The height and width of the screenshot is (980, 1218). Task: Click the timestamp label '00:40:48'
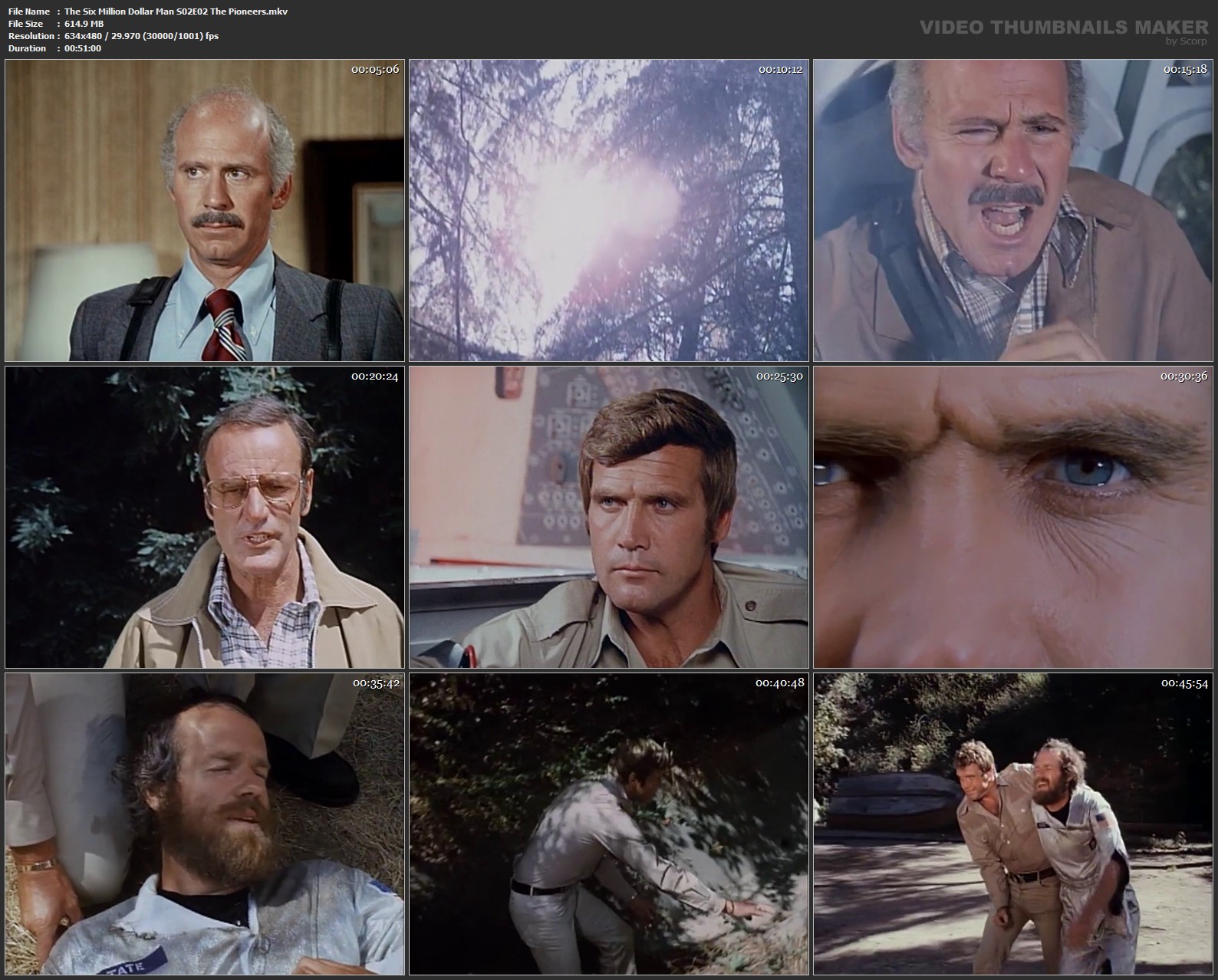(x=780, y=683)
